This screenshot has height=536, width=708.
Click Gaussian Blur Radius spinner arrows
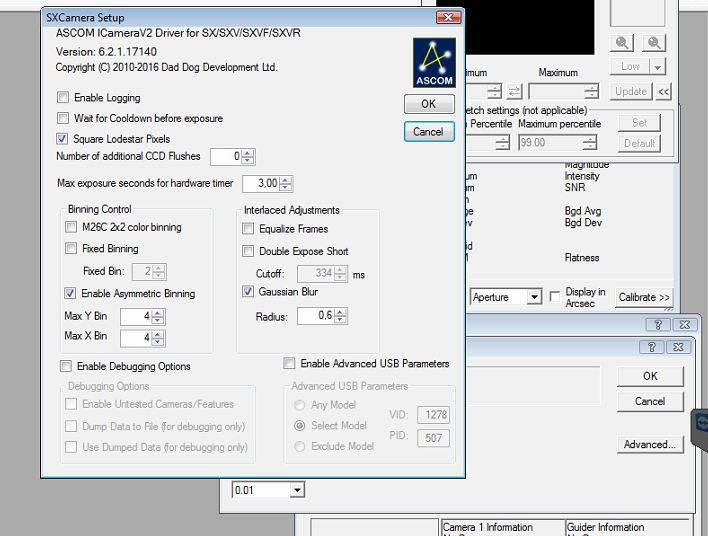340,316
